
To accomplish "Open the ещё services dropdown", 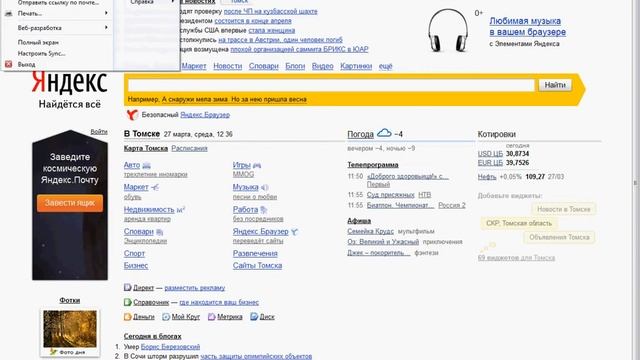I will 385,66.
